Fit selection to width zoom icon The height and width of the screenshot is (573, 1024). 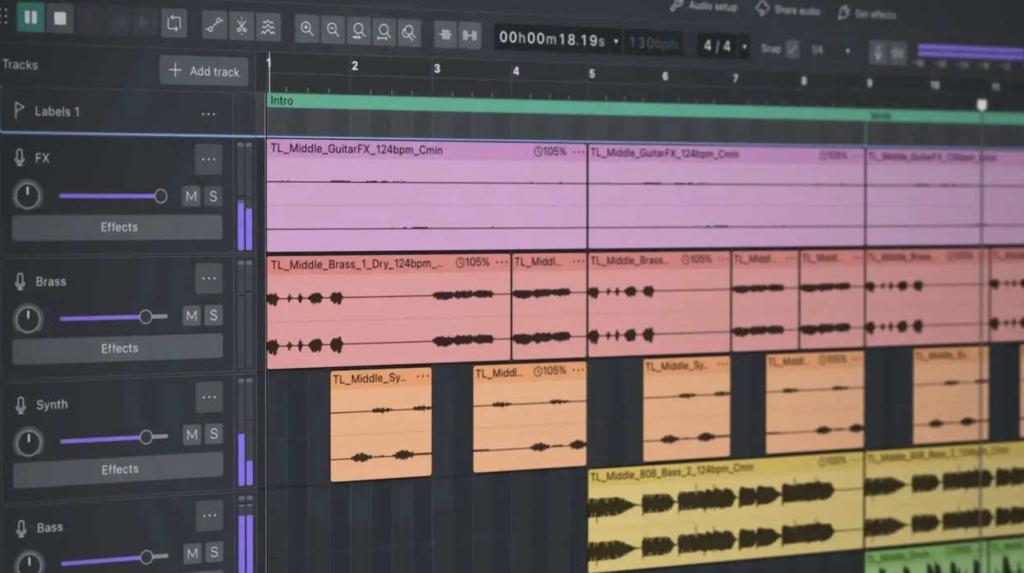pyautogui.click(x=358, y=31)
